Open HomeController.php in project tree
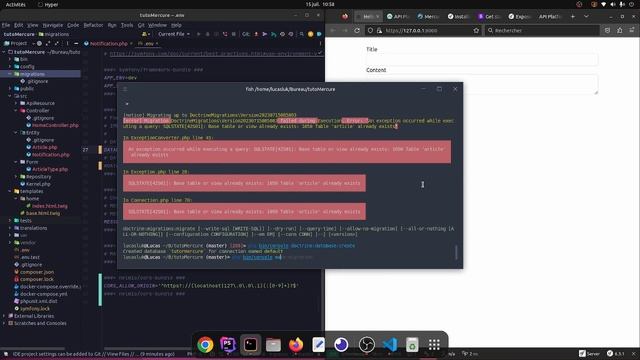The image size is (640, 360). tap(55, 126)
